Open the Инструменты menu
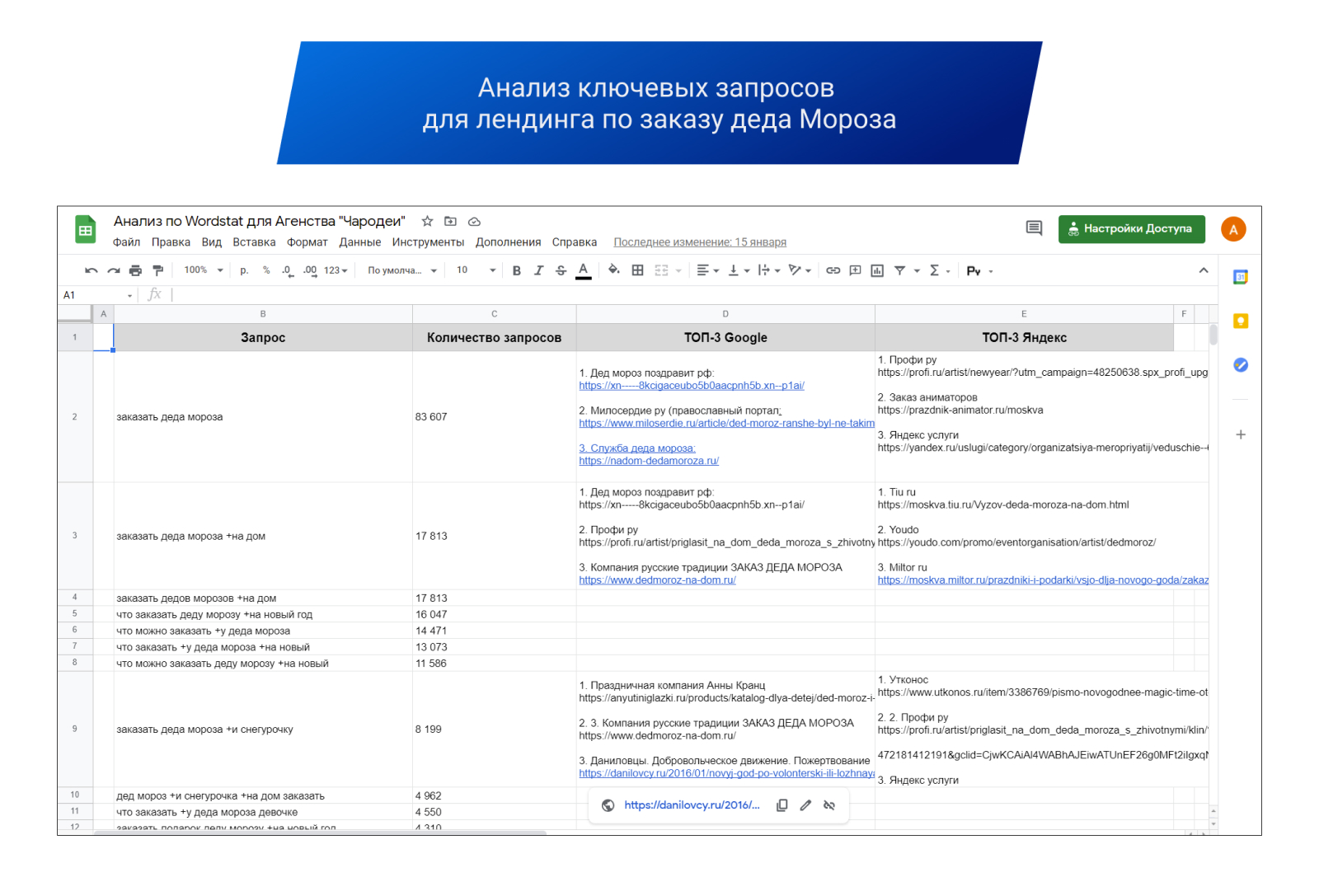This screenshot has height=896, width=1319. (x=428, y=242)
